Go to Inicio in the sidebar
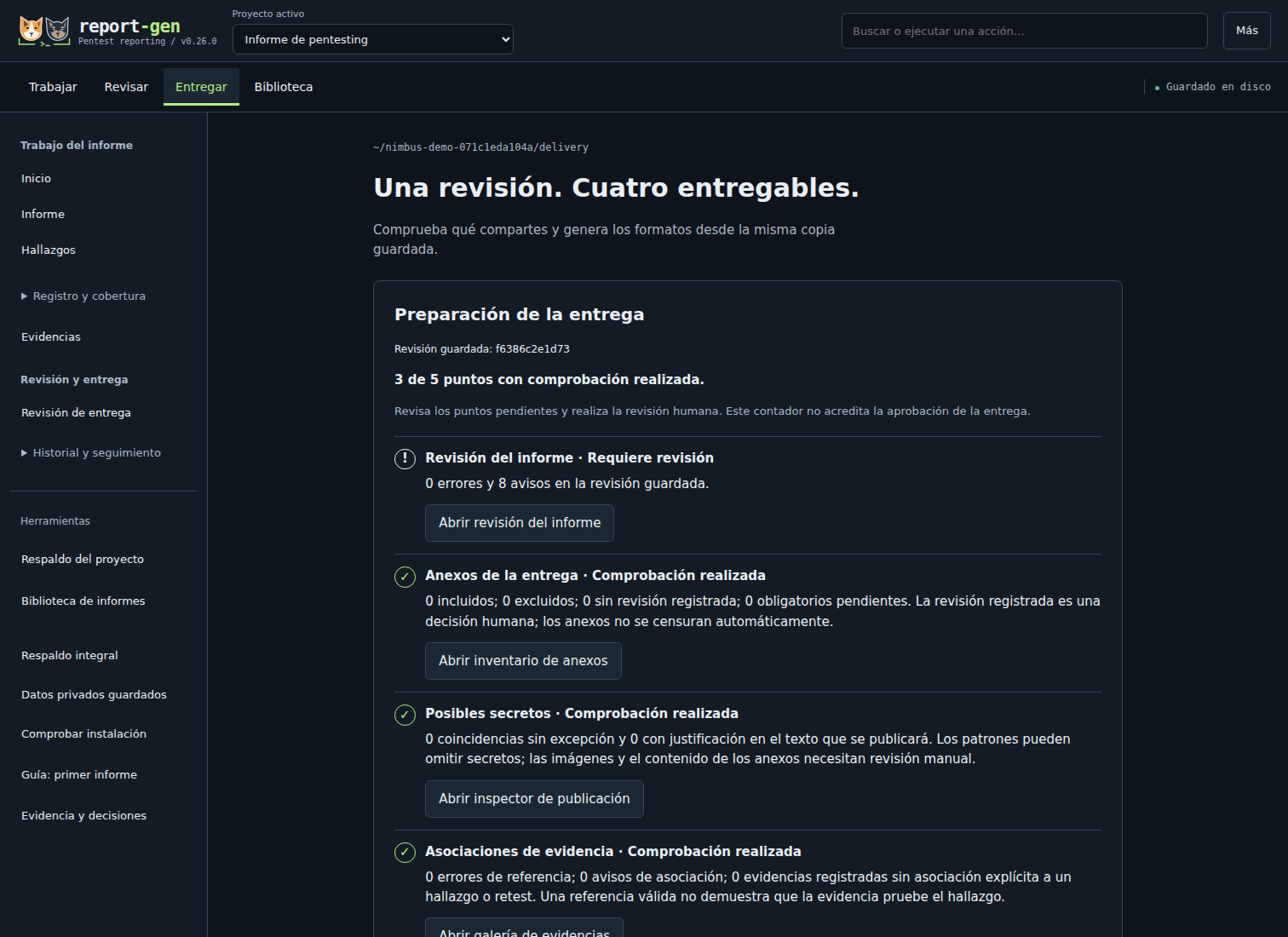 pos(37,179)
